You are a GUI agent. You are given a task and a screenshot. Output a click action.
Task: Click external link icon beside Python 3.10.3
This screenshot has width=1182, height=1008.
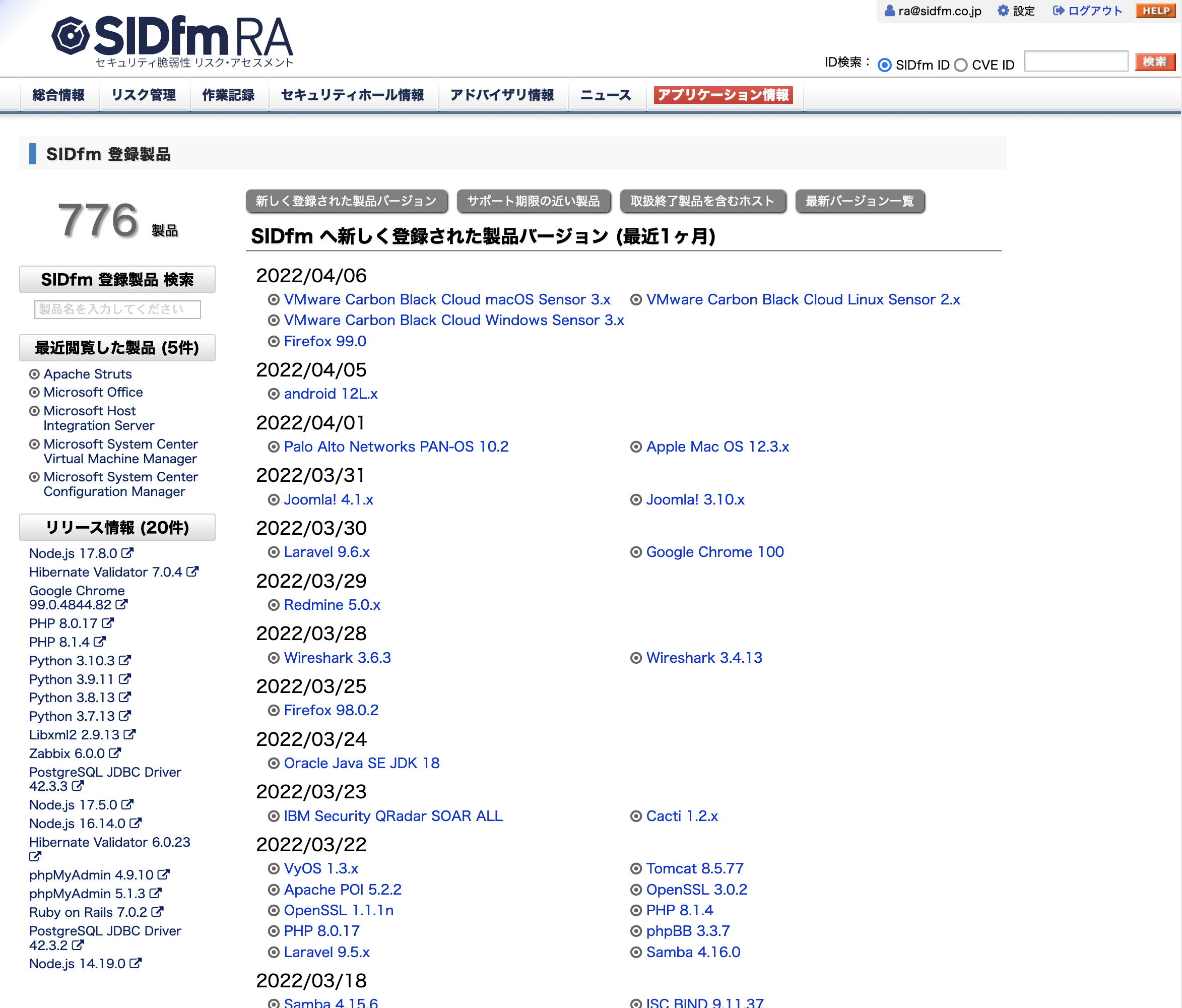click(x=125, y=660)
